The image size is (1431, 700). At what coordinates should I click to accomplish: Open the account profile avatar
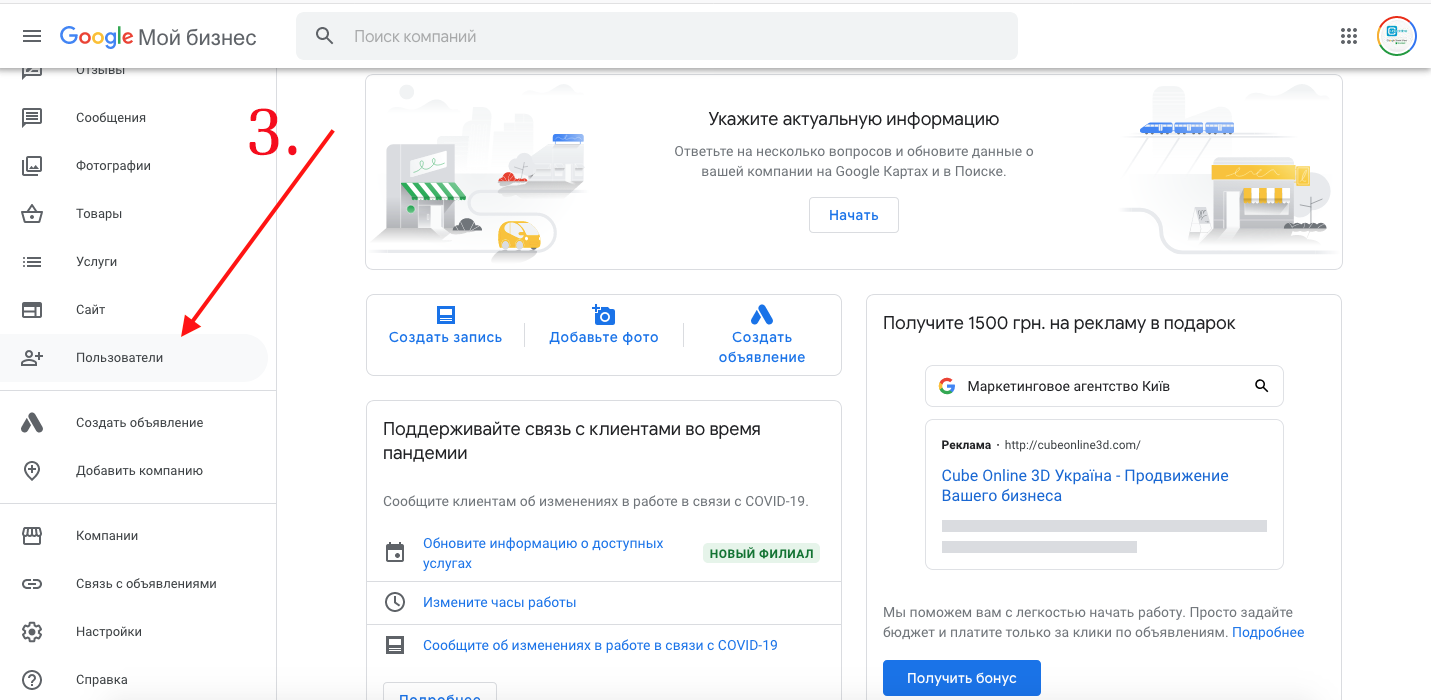tap(1396, 37)
